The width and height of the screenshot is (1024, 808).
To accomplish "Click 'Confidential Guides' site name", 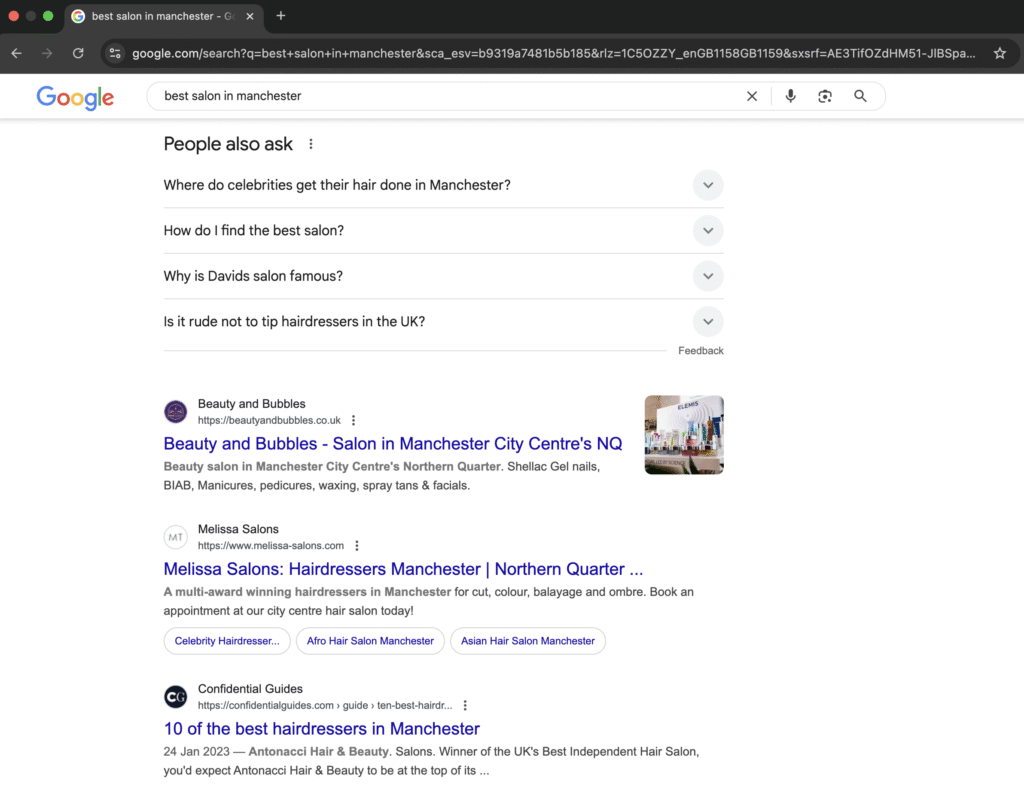I will (250, 688).
